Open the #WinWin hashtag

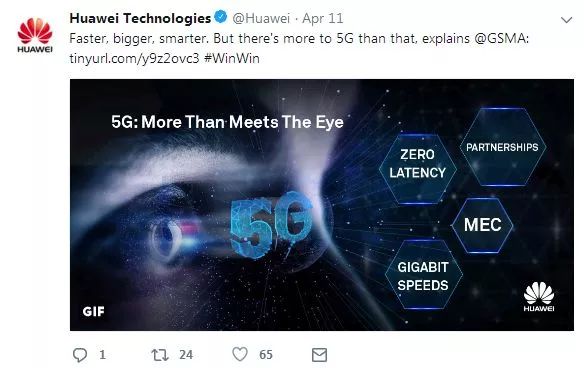click(x=232, y=58)
